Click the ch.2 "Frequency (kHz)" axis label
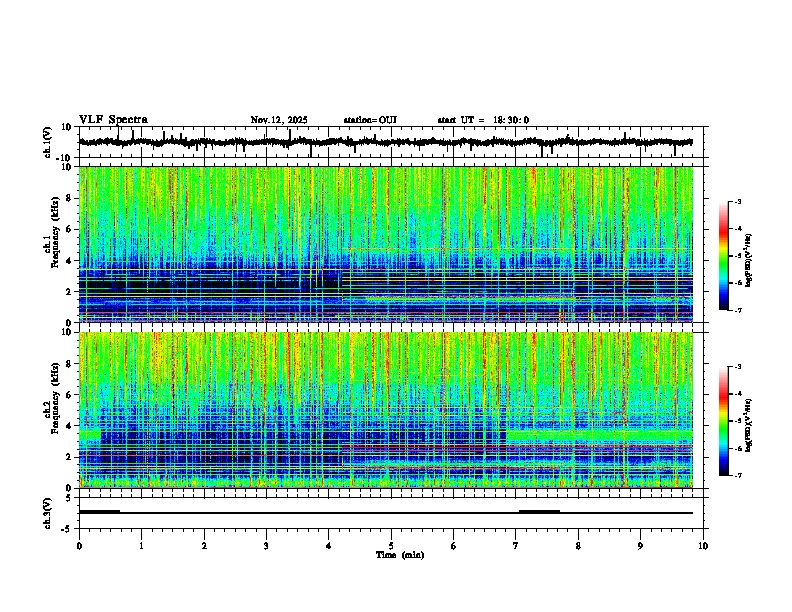This screenshot has height=612, width=792. coord(55,398)
